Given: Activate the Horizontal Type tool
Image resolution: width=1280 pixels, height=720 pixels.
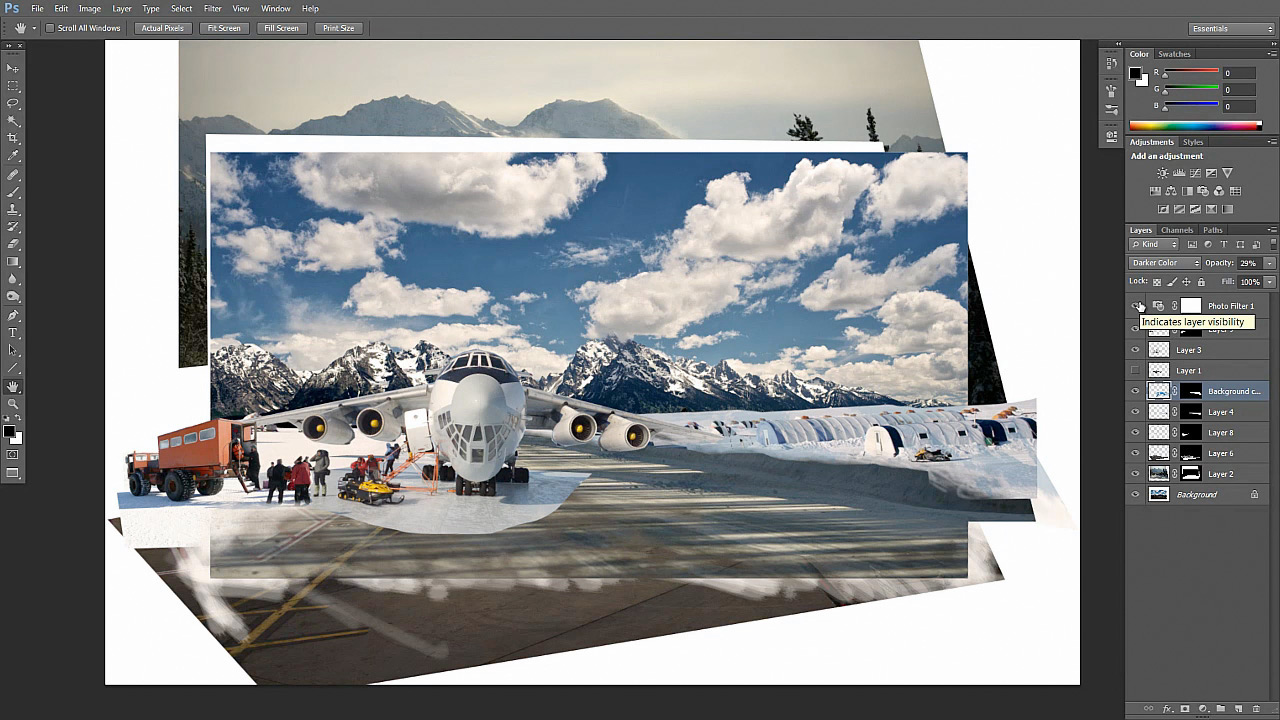Looking at the screenshot, I should (13, 332).
